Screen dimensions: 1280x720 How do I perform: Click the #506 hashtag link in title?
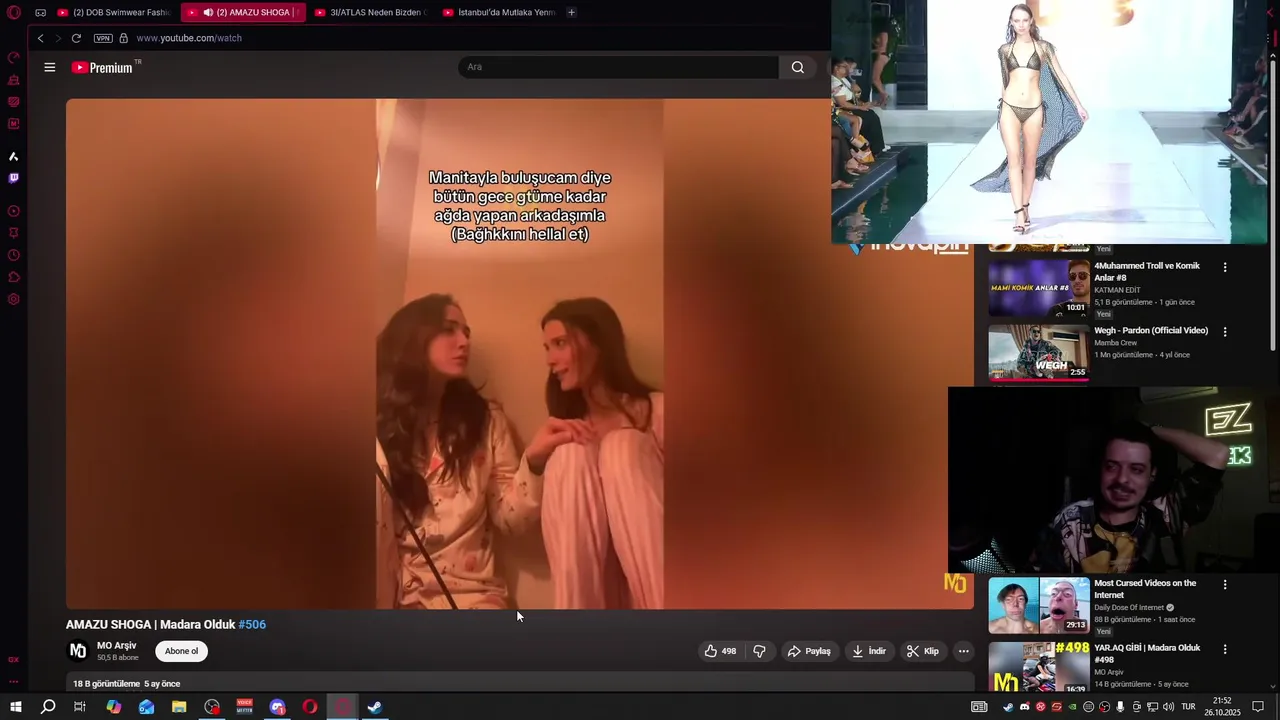(x=252, y=624)
